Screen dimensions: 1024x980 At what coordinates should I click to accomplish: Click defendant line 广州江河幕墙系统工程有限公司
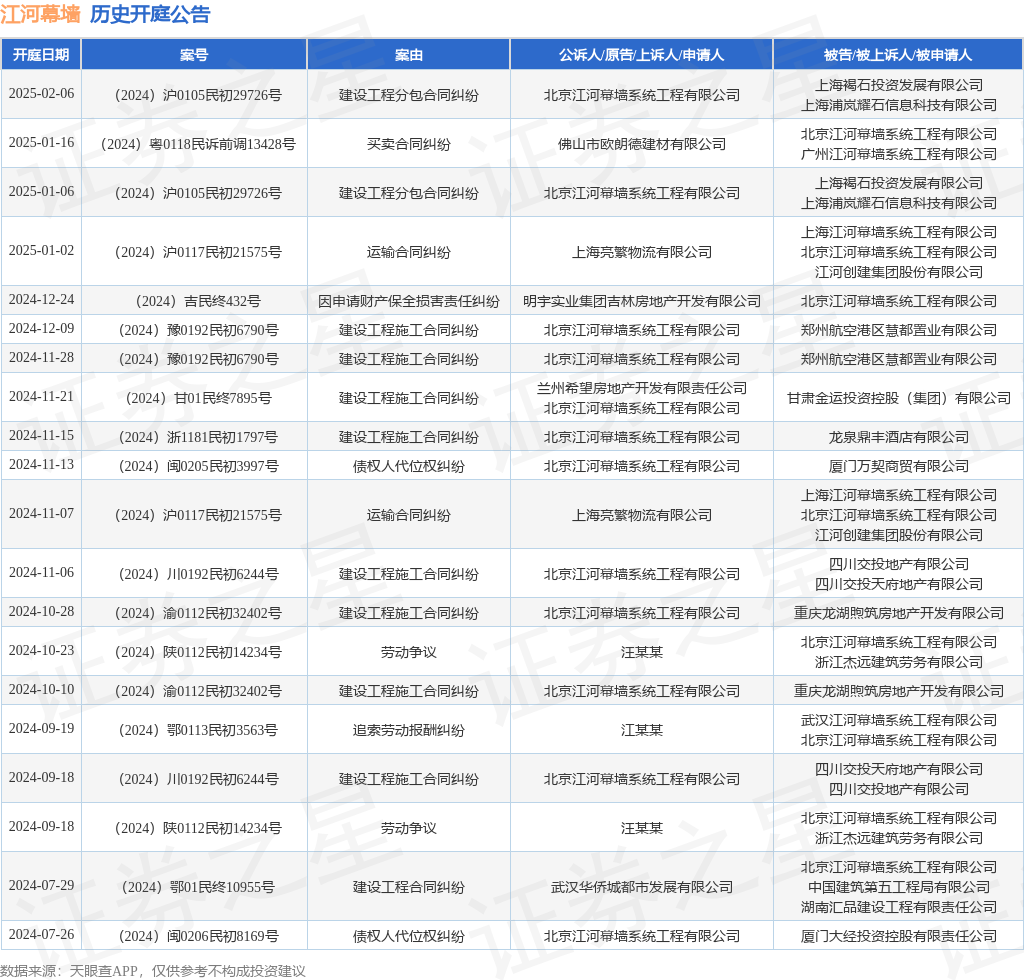899,154
